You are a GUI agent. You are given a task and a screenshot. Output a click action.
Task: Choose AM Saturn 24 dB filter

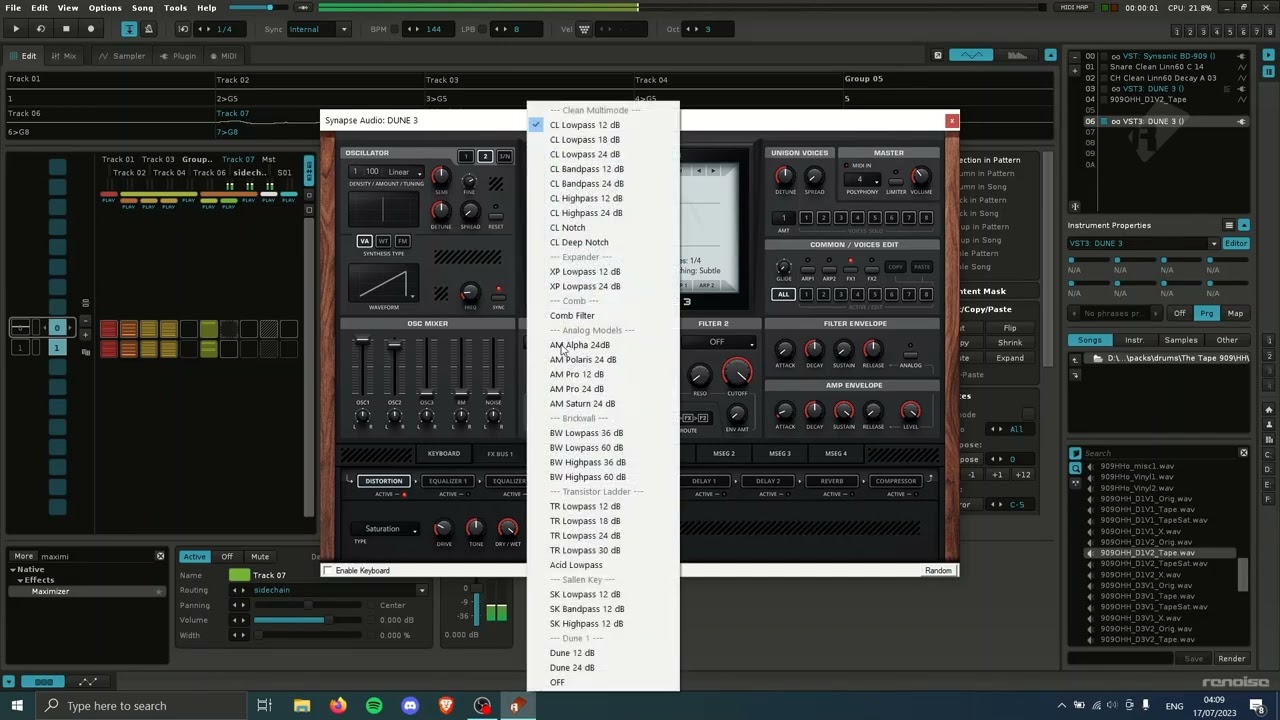tap(603, 404)
